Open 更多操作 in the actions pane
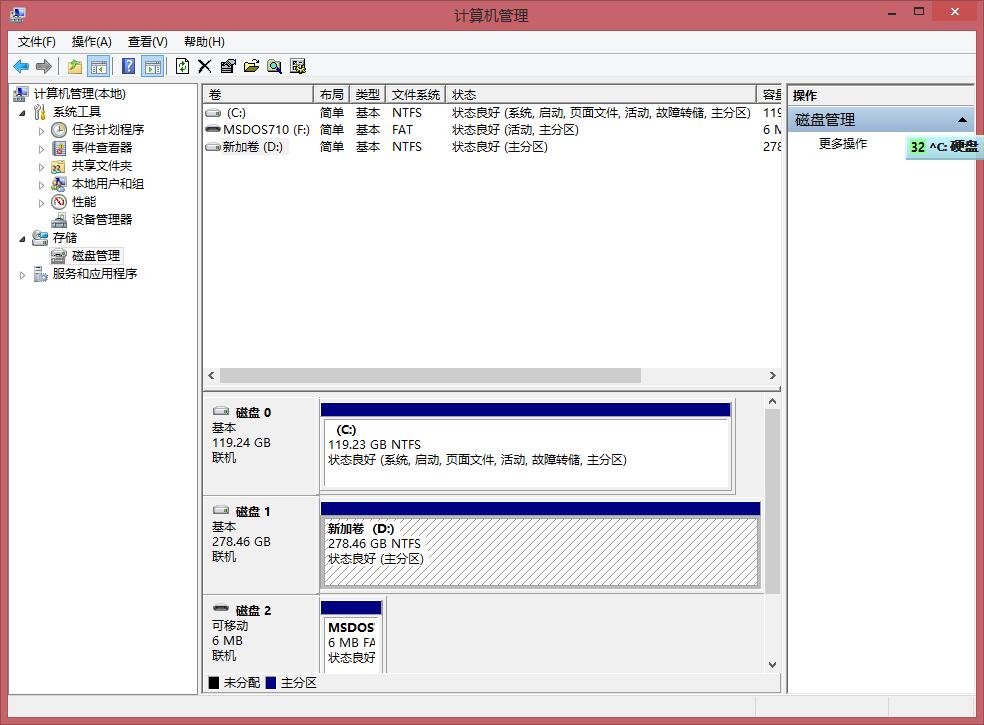Viewport: 984px width, 725px height. (x=843, y=144)
